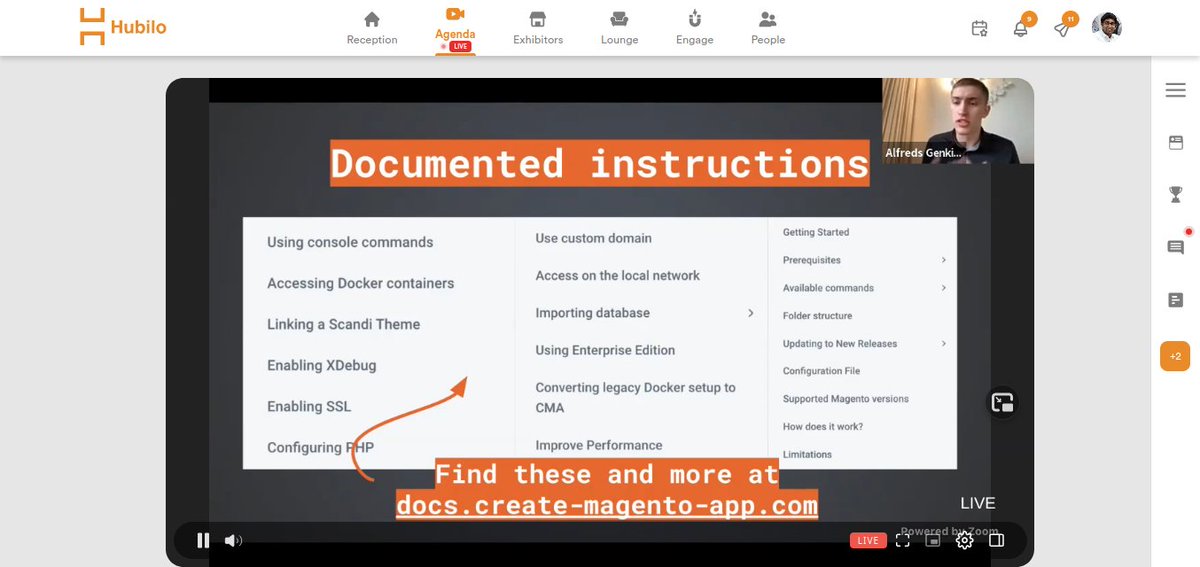Open the Lounge tab
Image resolution: width=1200 pixels, height=567 pixels.
[x=619, y=28]
